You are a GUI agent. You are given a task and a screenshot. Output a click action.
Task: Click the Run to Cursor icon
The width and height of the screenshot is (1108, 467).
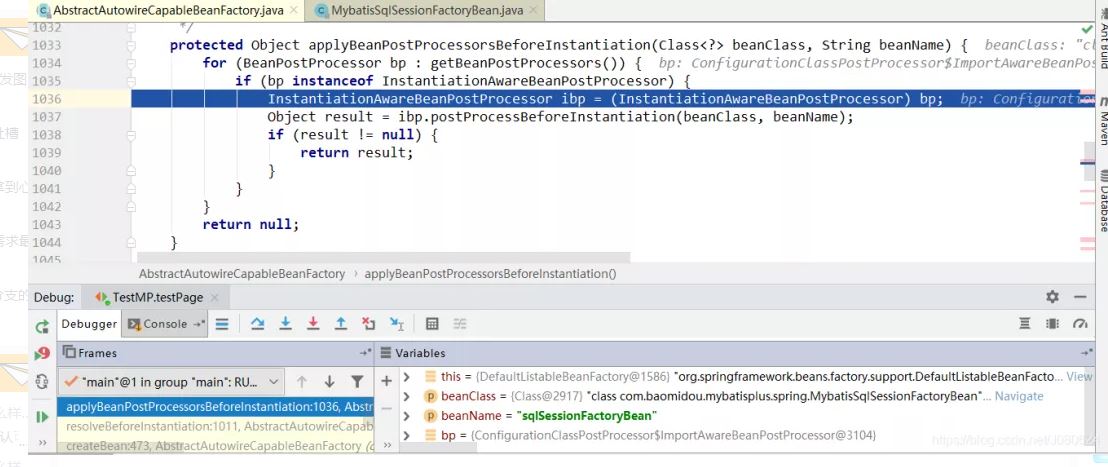tap(397, 324)
